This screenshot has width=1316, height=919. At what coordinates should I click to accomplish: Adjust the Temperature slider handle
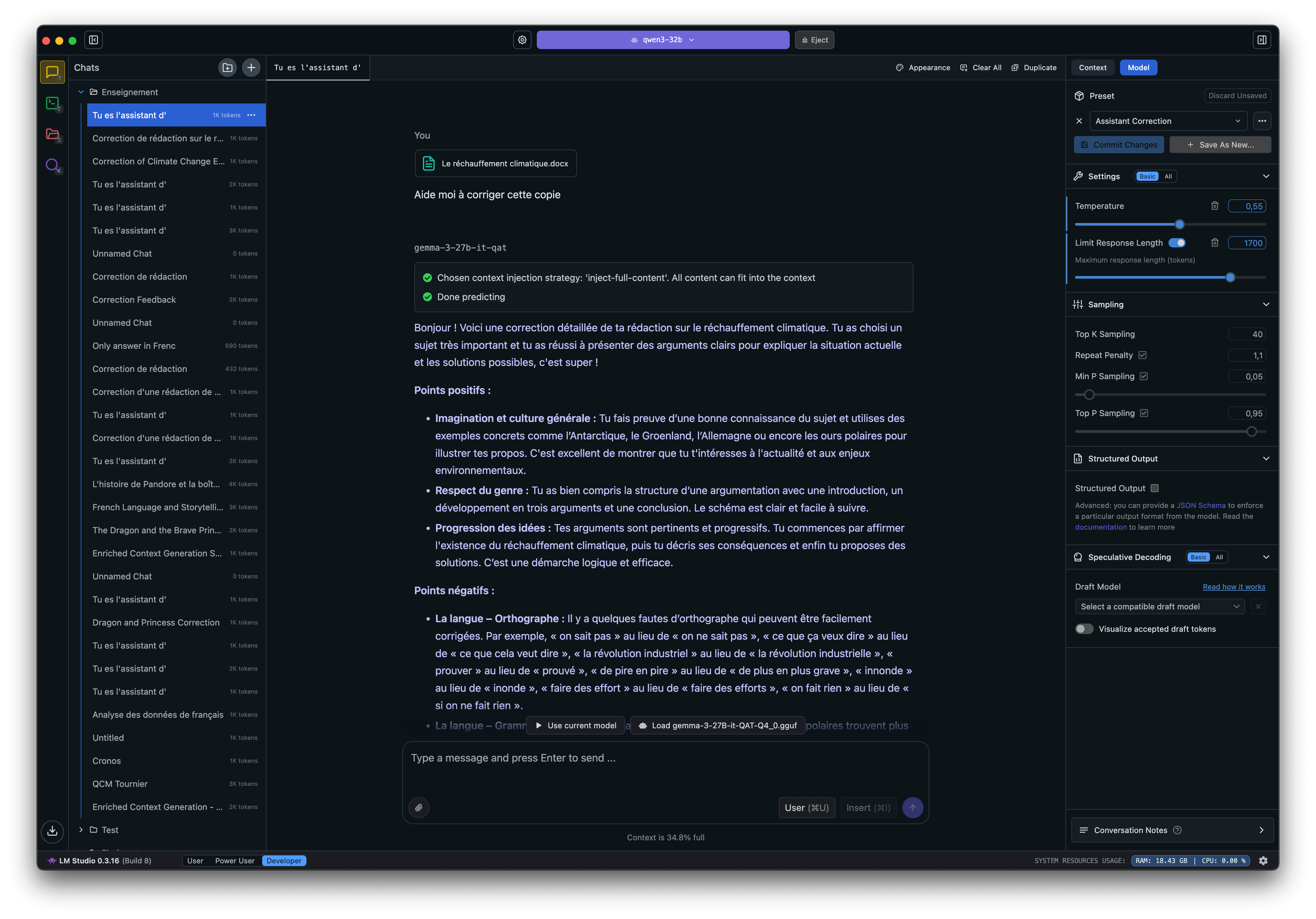pyautogui.click(x=1180, y=225)
